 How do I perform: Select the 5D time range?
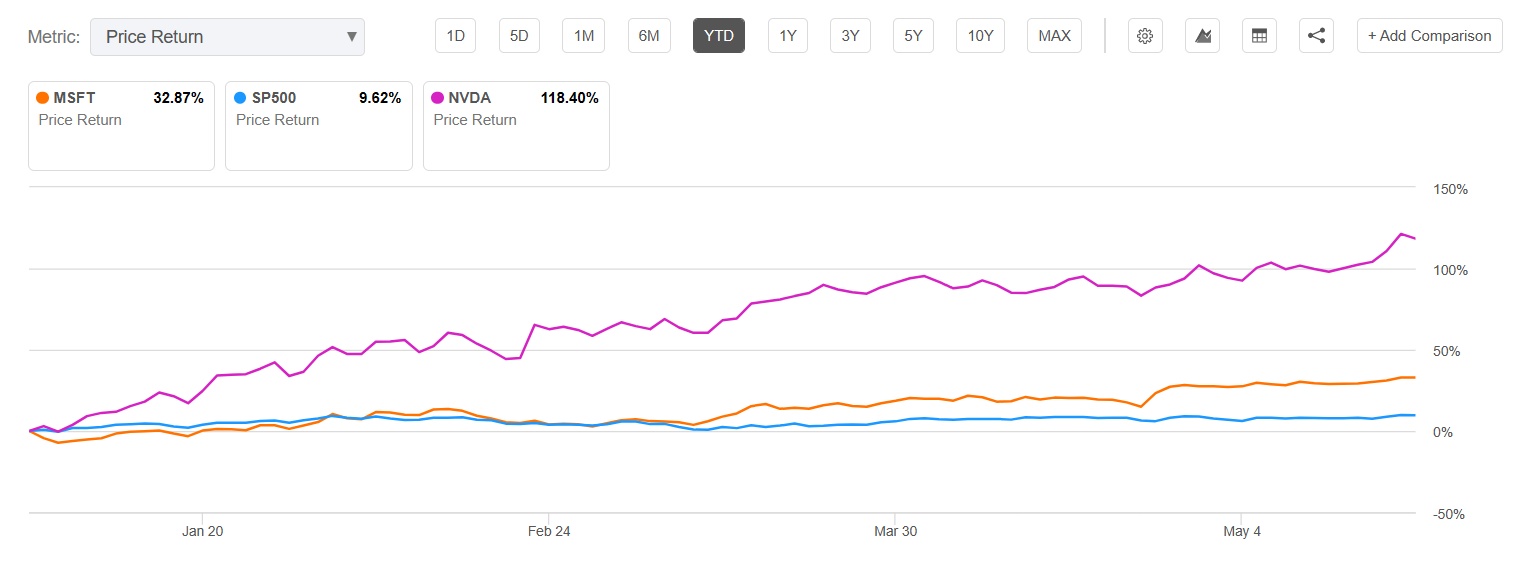[x=519, y=36]
